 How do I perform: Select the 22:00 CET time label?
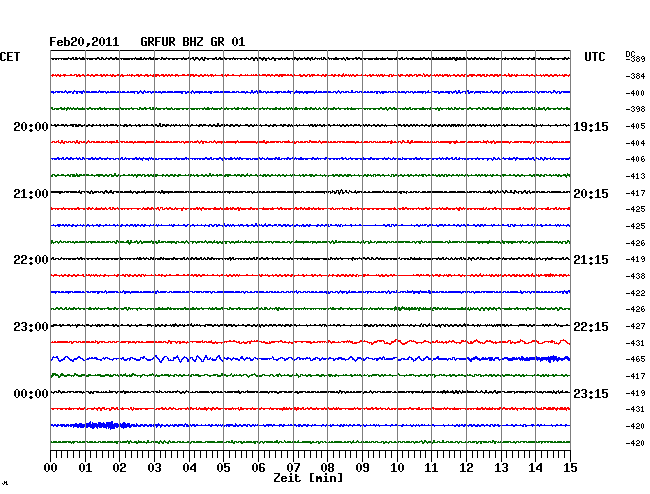pos(31,260)
